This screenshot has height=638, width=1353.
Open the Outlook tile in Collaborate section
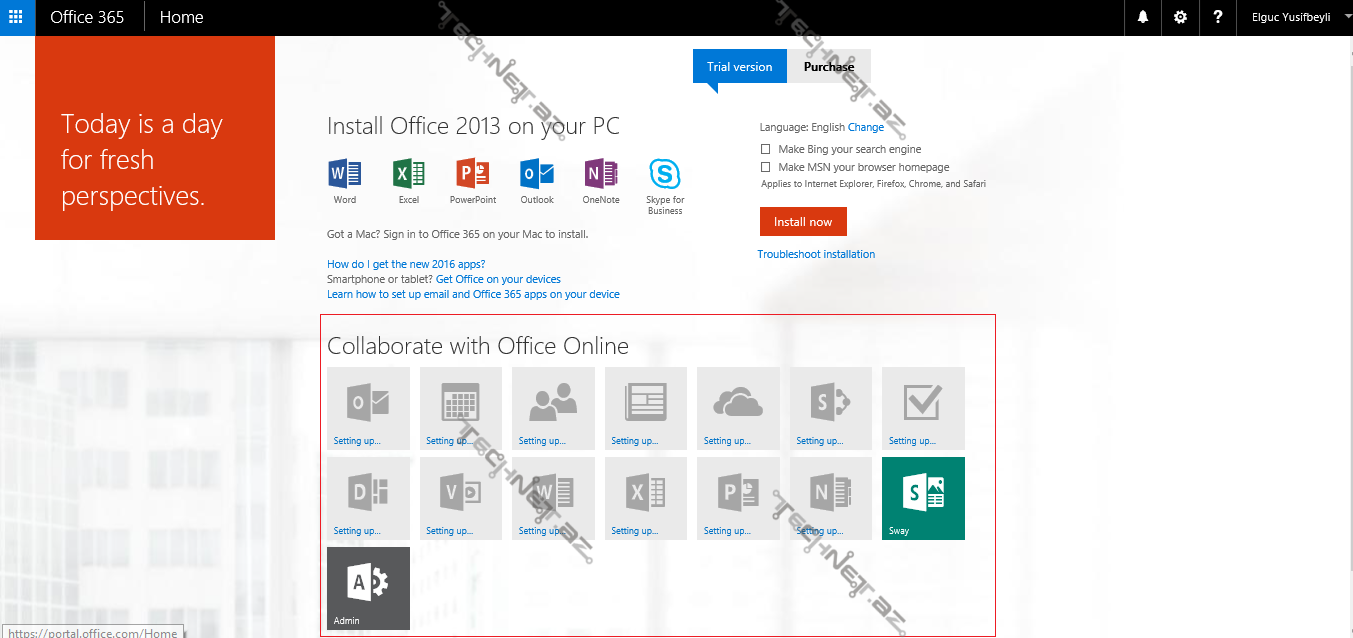[x=368, y=408]
